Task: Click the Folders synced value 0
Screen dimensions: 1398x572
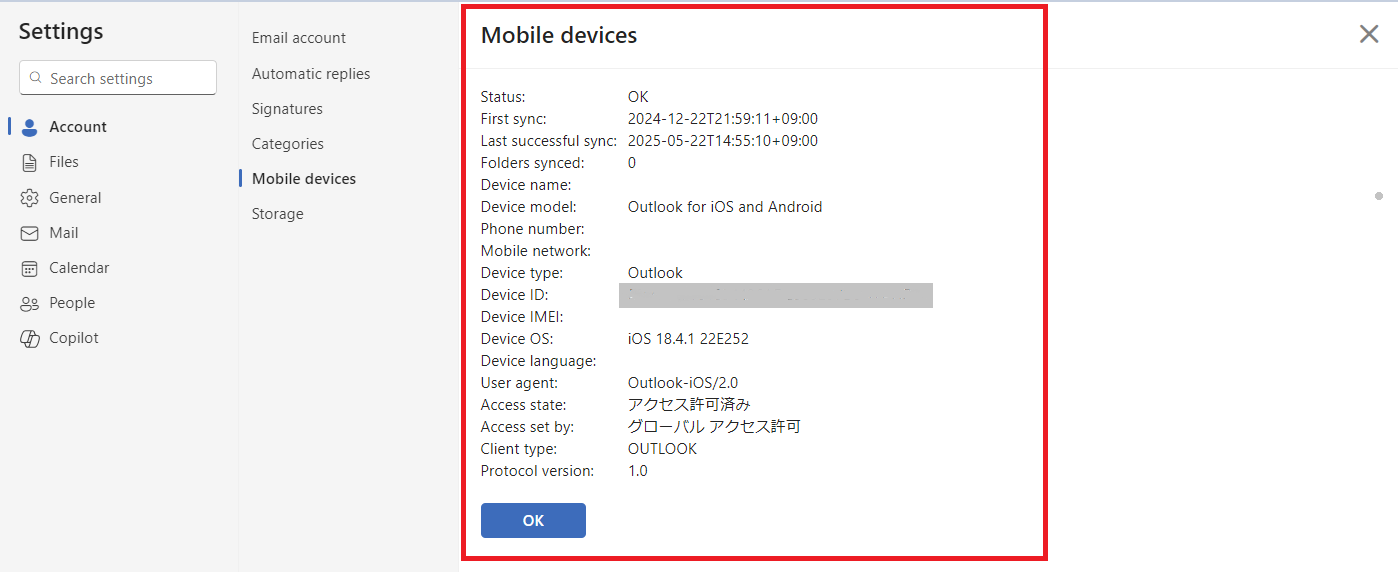Action: point(632,163)
